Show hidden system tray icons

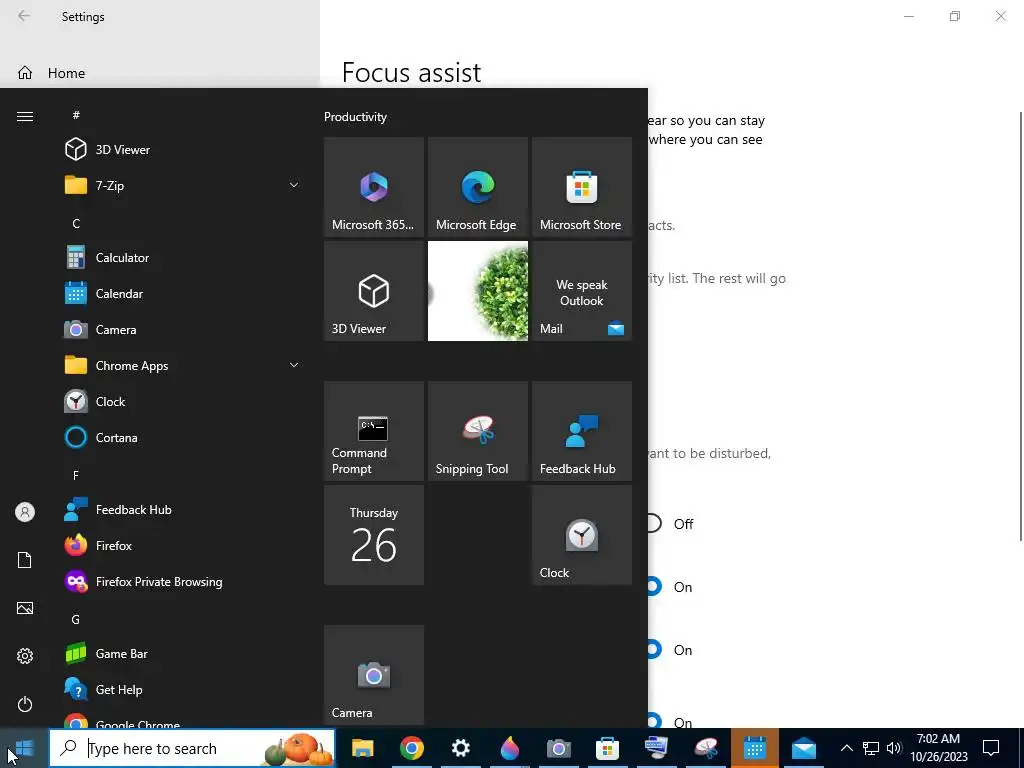[x=846, y=748]
